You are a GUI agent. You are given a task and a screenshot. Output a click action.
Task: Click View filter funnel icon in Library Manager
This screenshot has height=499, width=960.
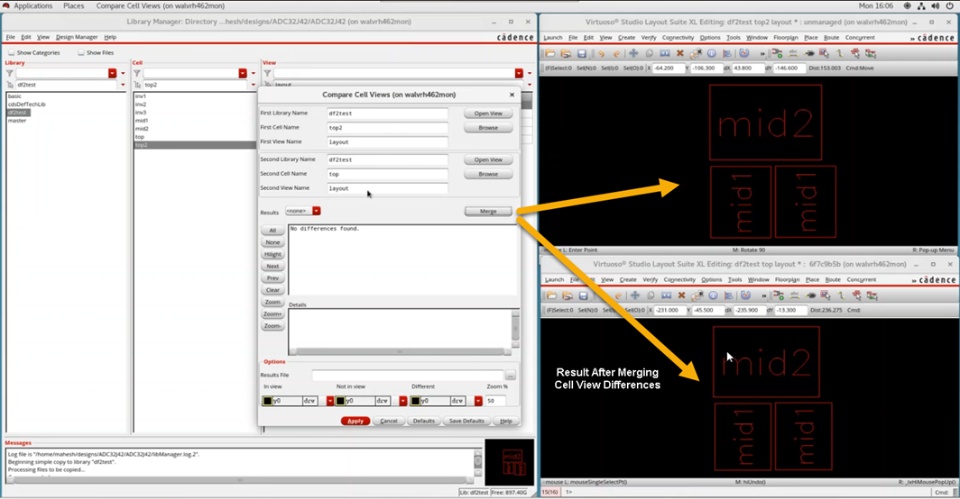point(268,73)
